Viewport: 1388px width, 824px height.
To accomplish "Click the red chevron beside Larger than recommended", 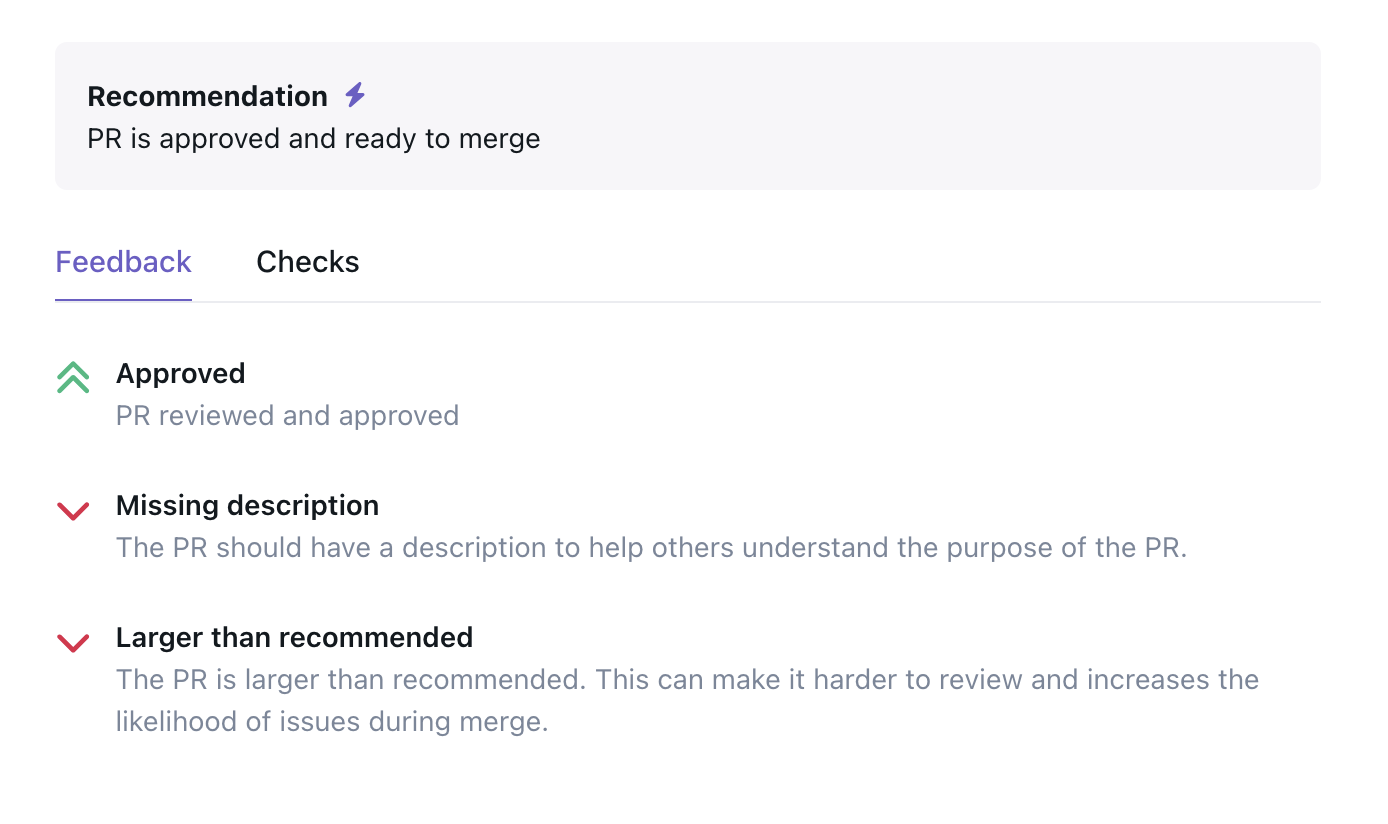I will [x=73, y=643].
